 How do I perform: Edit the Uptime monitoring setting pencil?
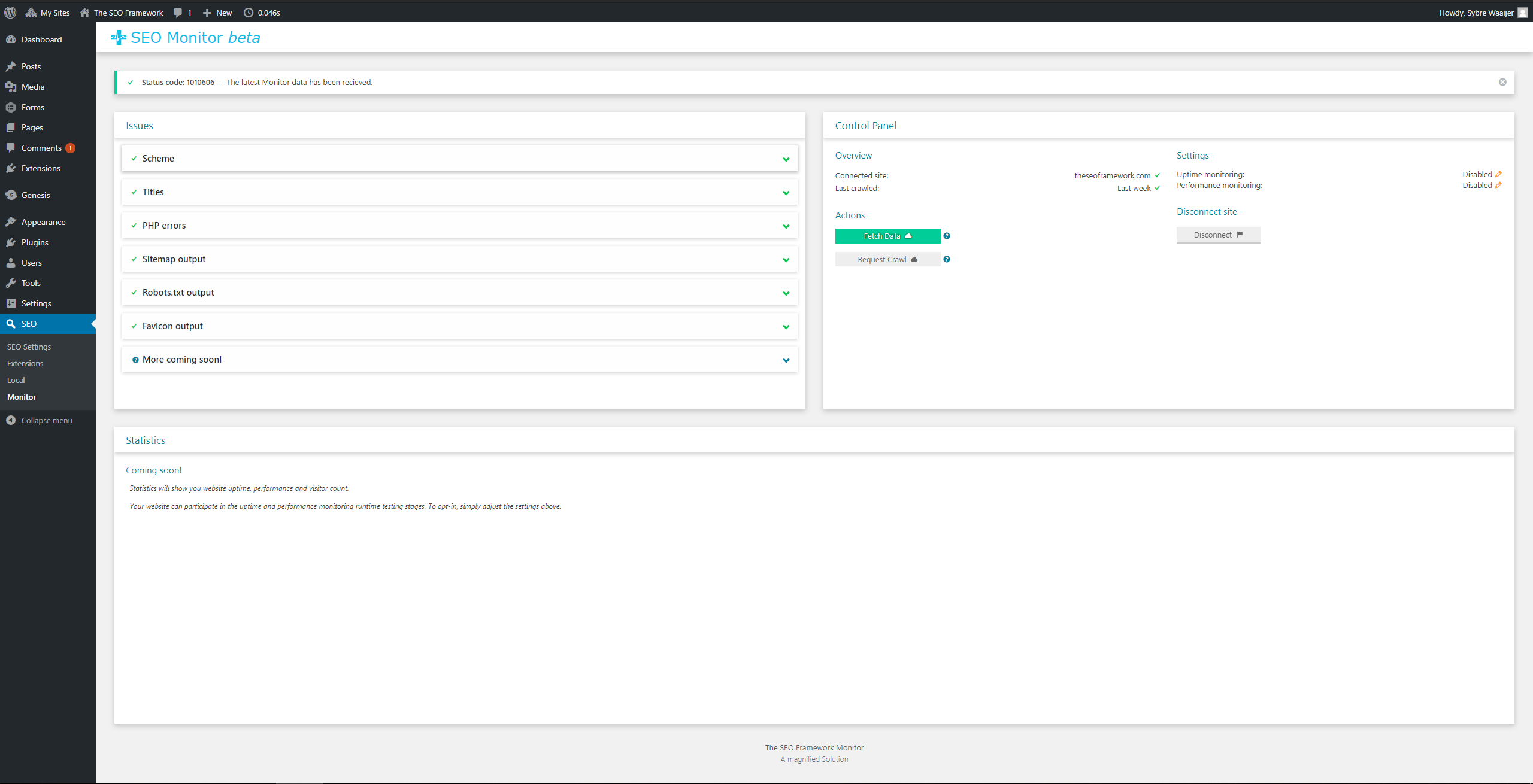[1498, 174]
